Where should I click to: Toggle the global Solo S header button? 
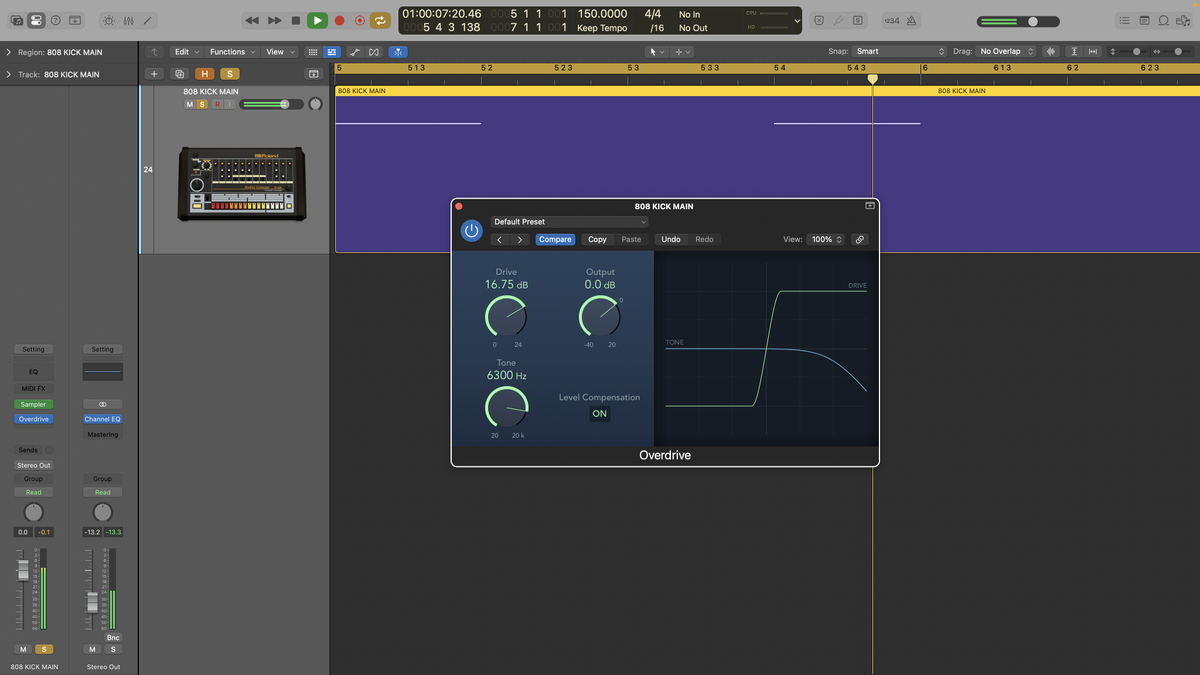pos(229,74)
